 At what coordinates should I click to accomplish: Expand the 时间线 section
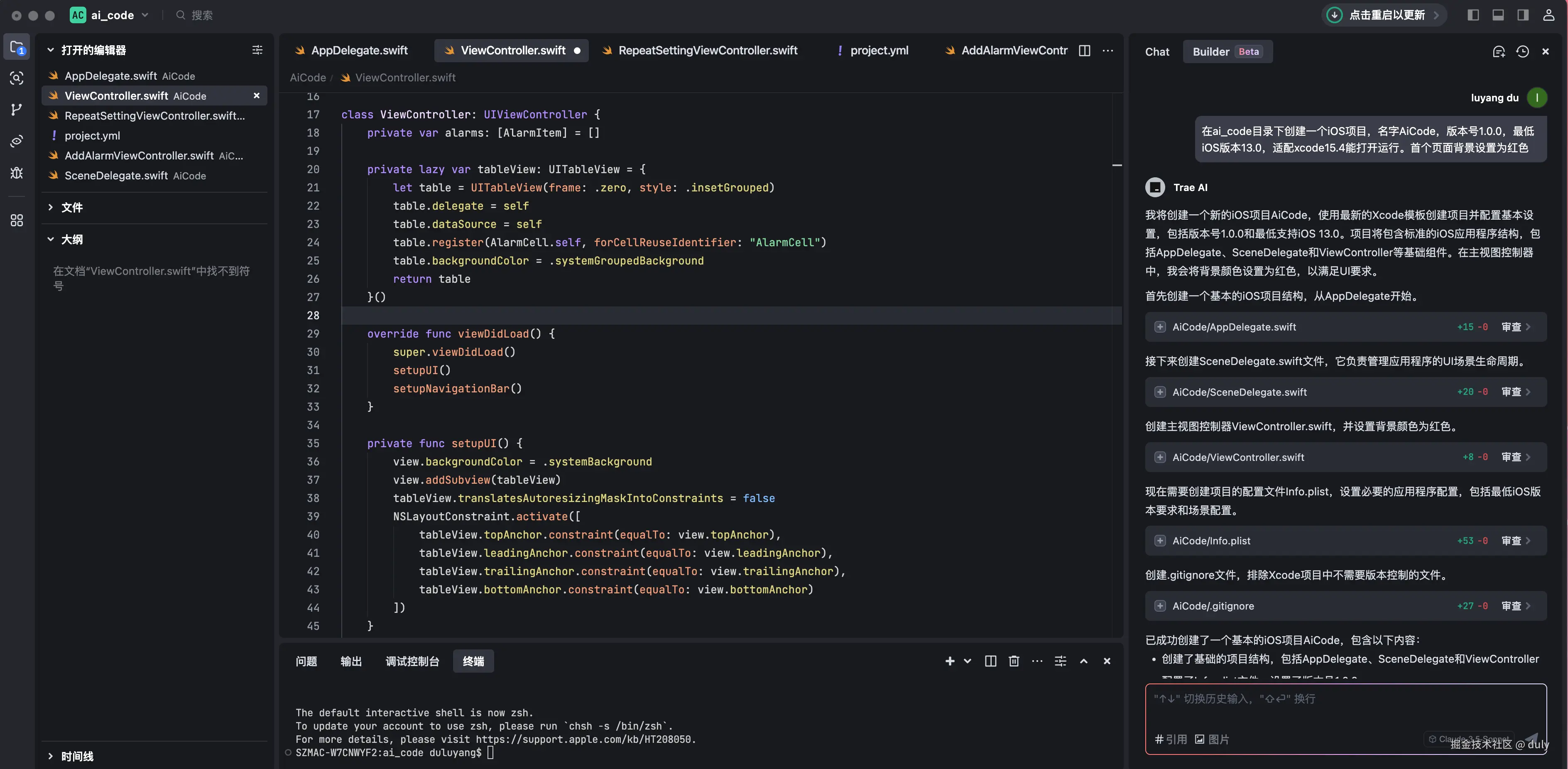pos(77,756)
